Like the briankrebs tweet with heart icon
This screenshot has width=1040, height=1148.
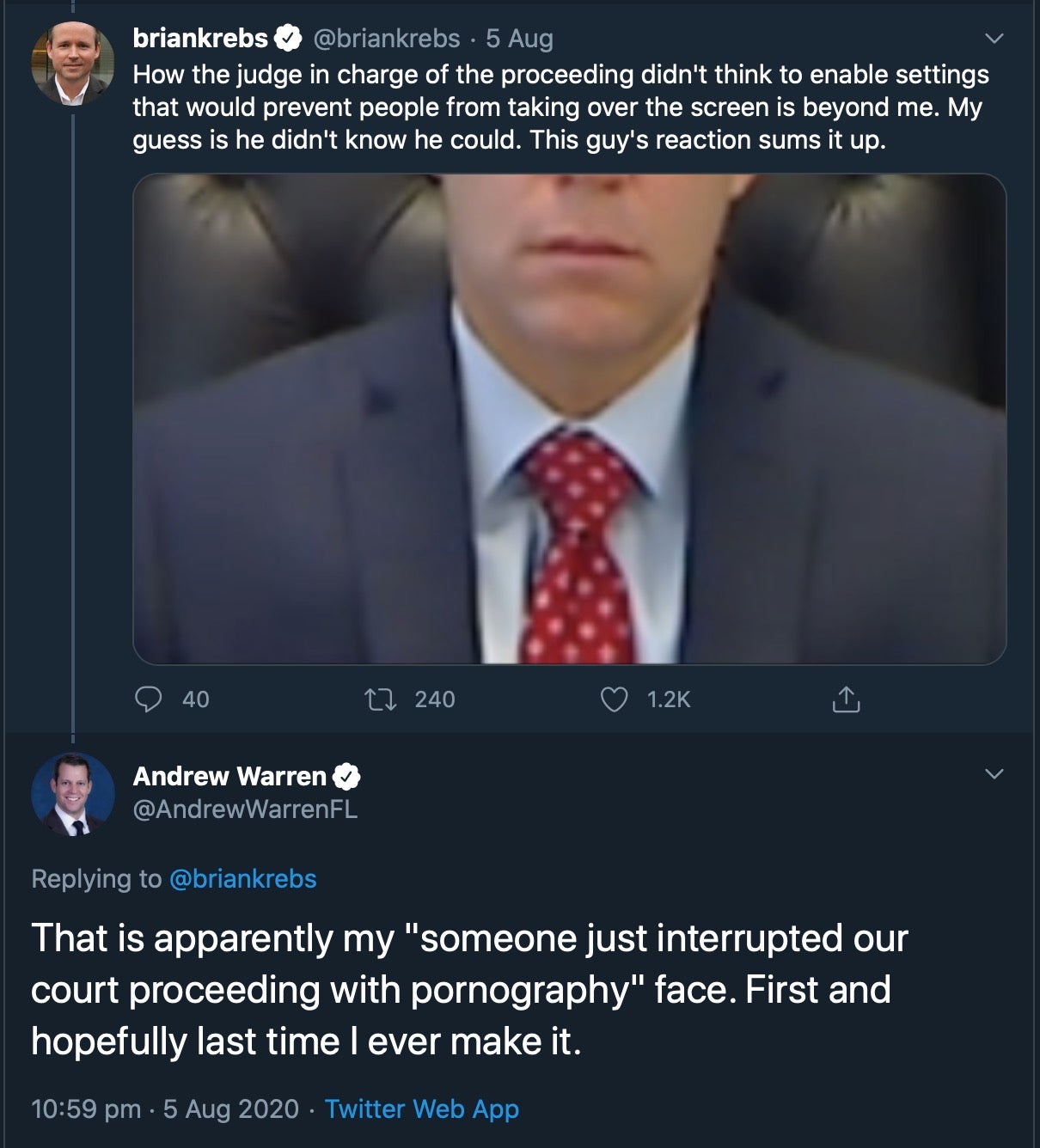point(613,699)
